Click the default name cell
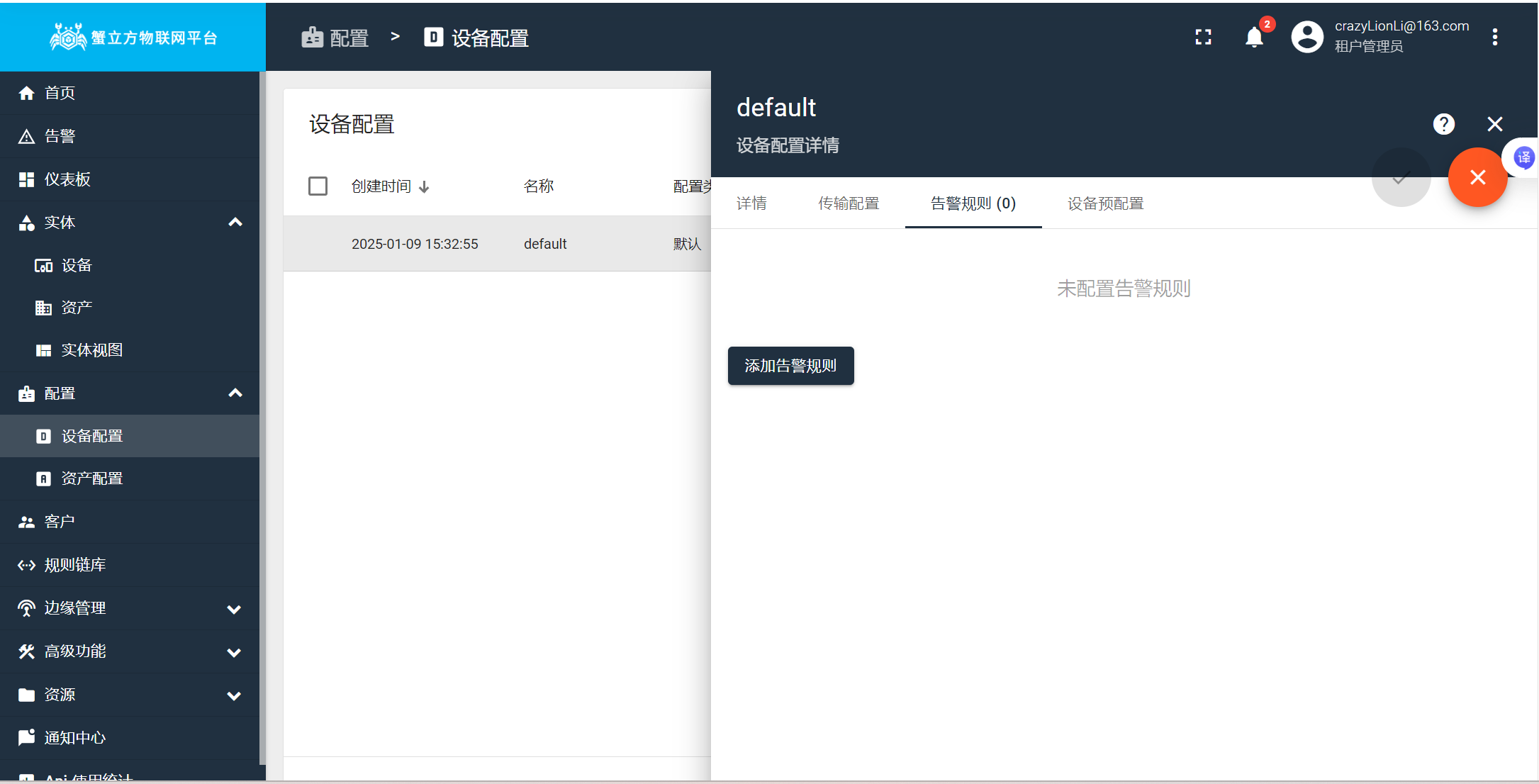1539x784 pixels. tap(545, 244)
